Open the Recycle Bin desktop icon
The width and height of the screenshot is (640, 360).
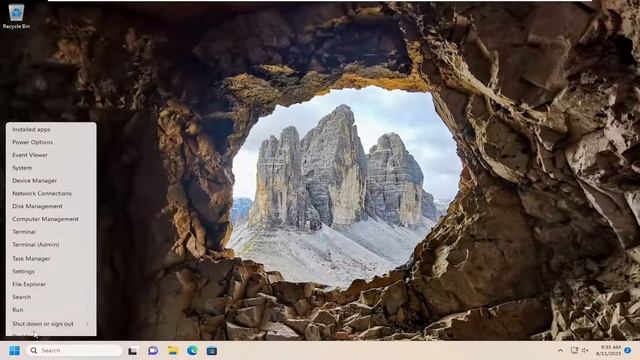(16, 16)
